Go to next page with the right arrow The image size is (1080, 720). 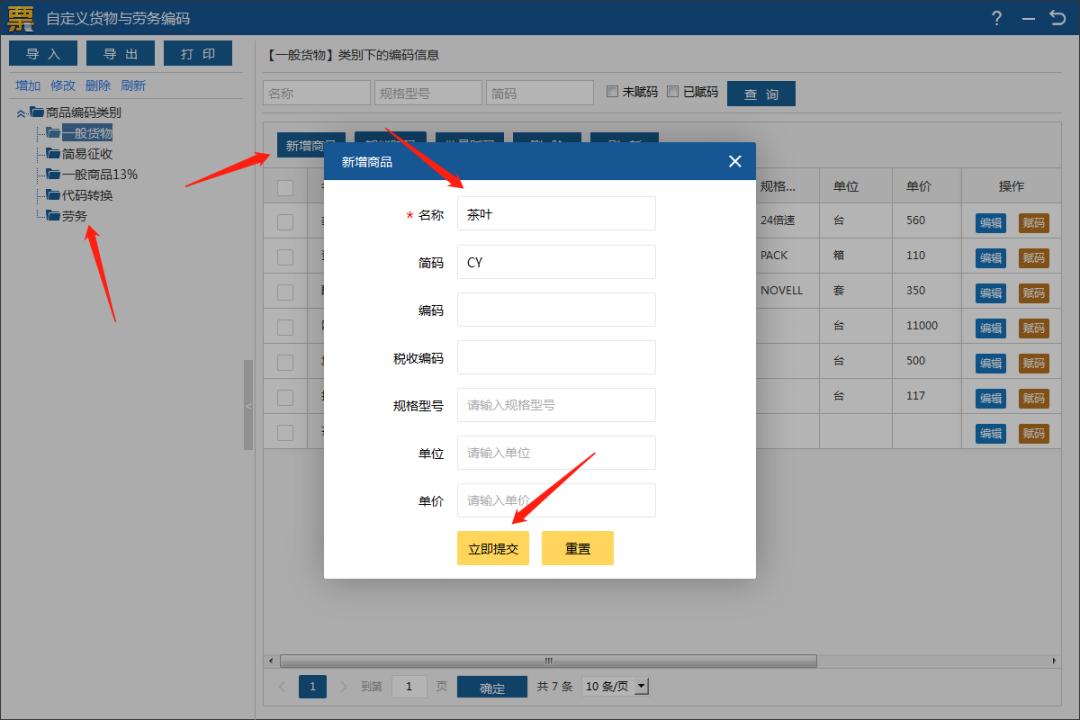pos(344,686)
